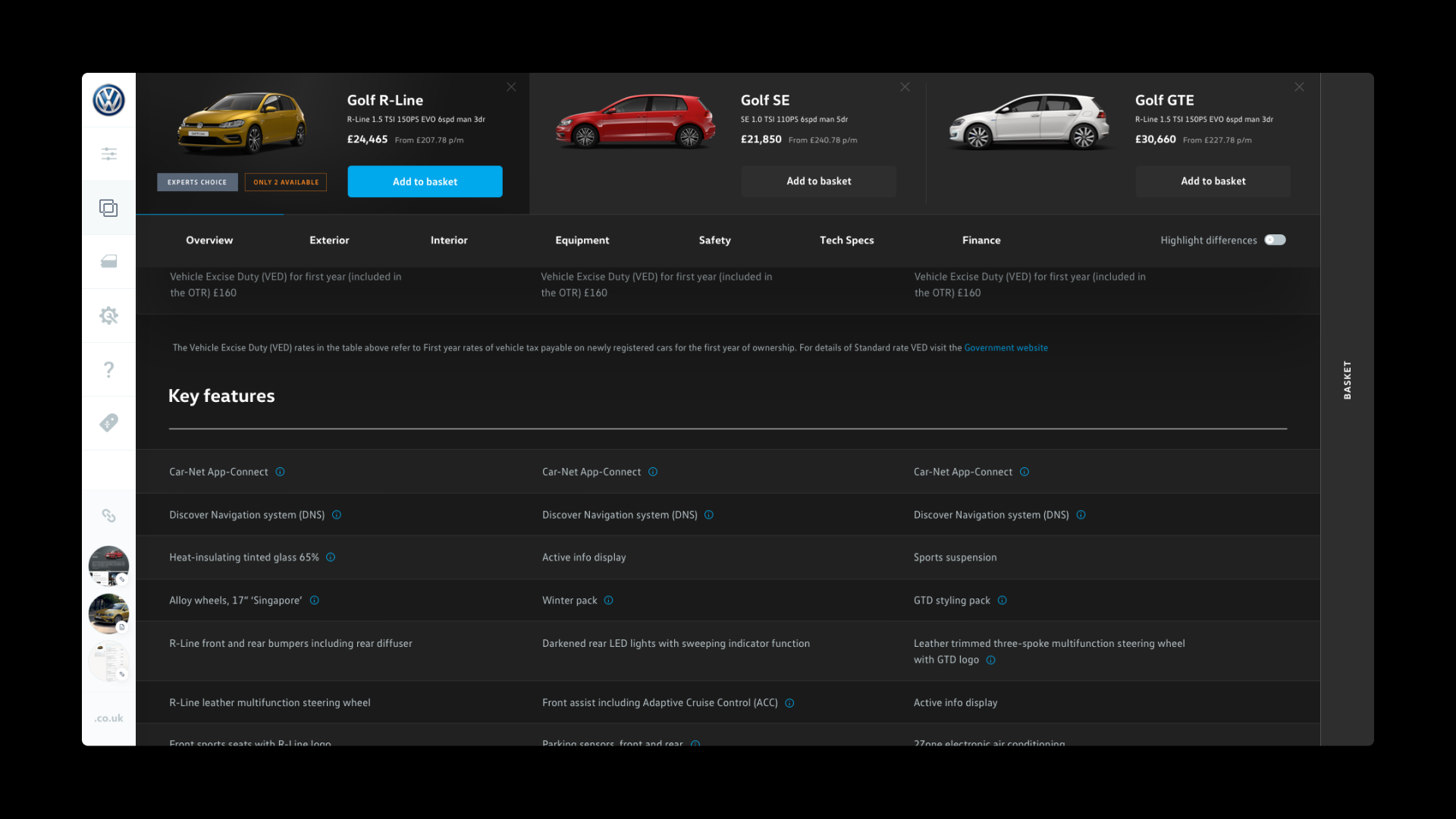Open the vertical Basket panel
Screen dimensions: 1456x819
tap(1347, 380)
